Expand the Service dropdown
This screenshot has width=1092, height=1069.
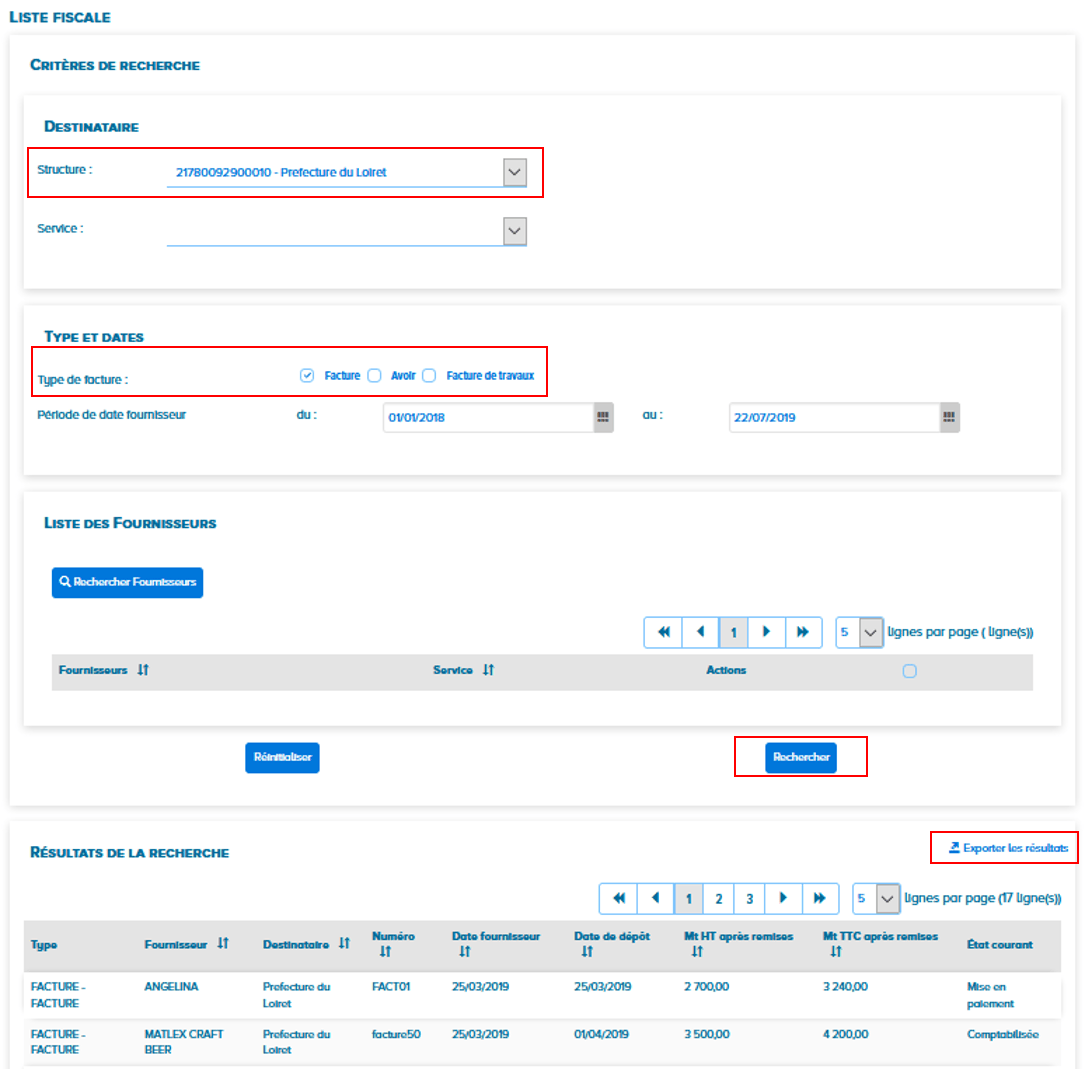(514, 231)
